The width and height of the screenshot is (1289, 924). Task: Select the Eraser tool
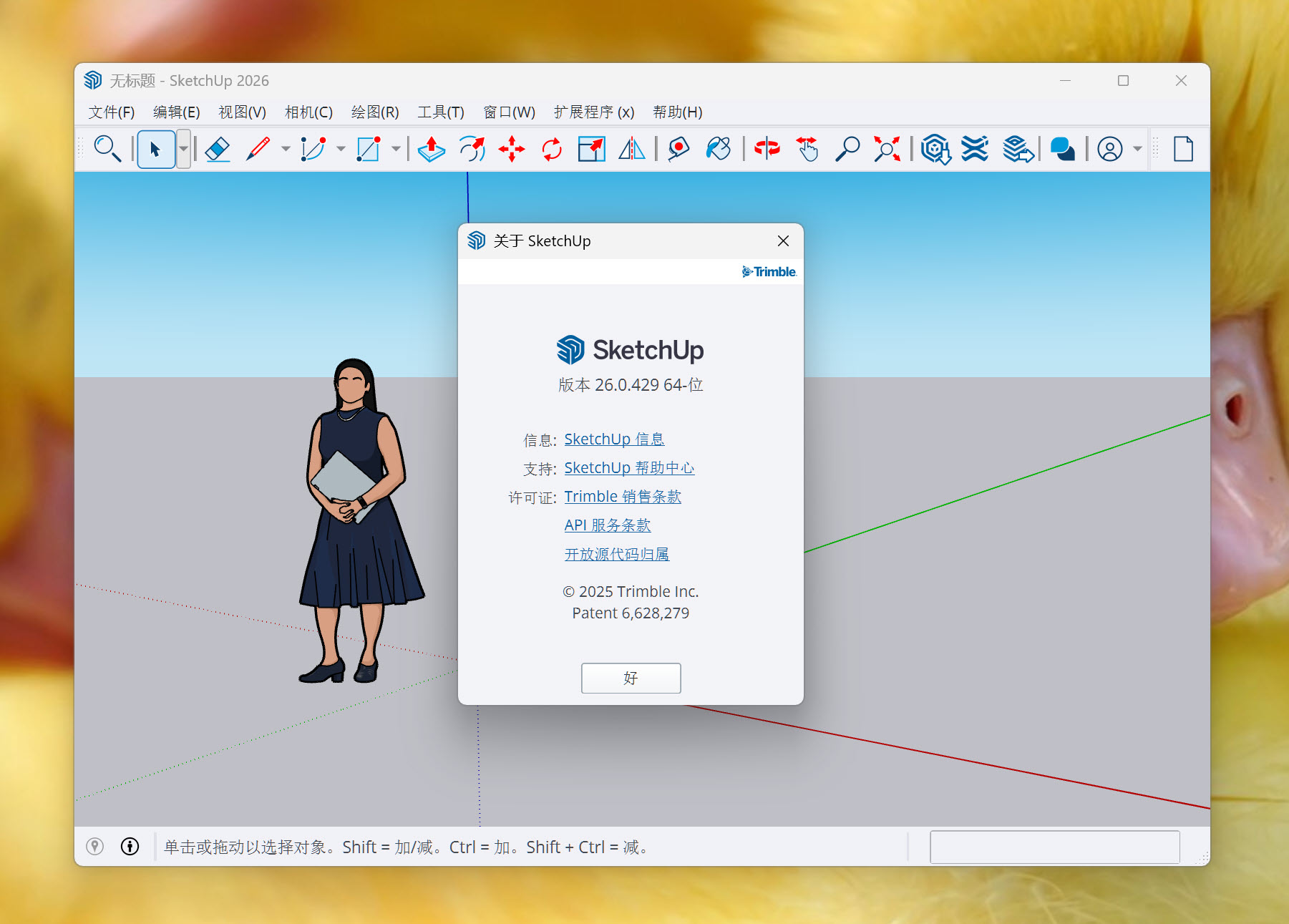(x=218, y=150)
